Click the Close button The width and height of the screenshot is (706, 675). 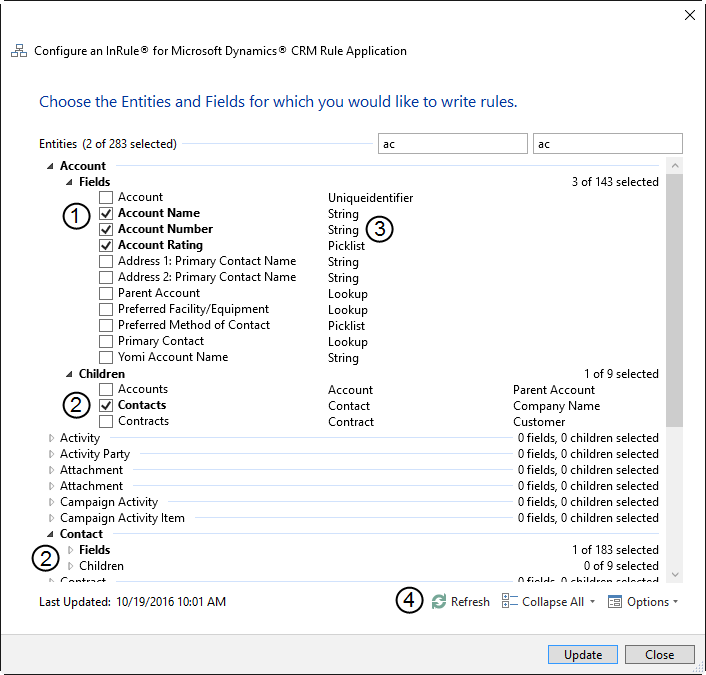(660, 654)
